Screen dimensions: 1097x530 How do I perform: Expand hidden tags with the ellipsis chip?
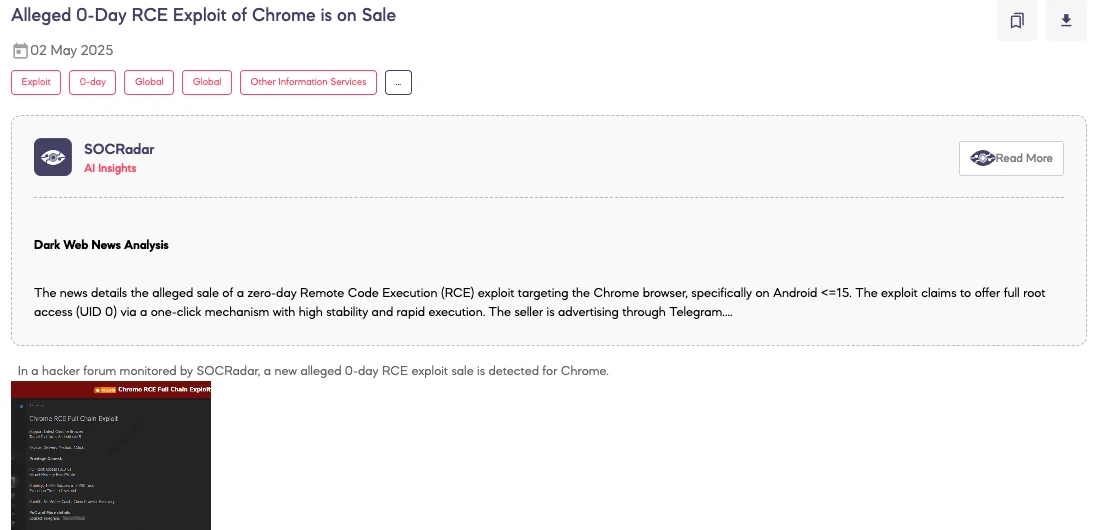click(x=399, y=83)
